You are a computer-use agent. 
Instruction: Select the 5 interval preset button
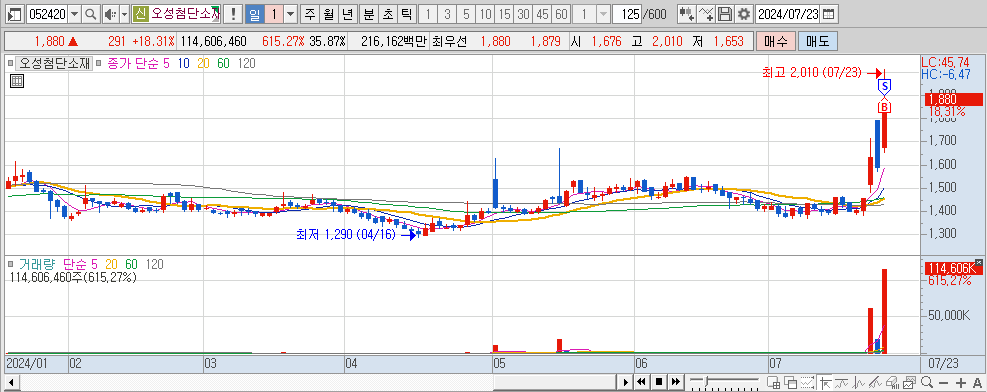466,14
